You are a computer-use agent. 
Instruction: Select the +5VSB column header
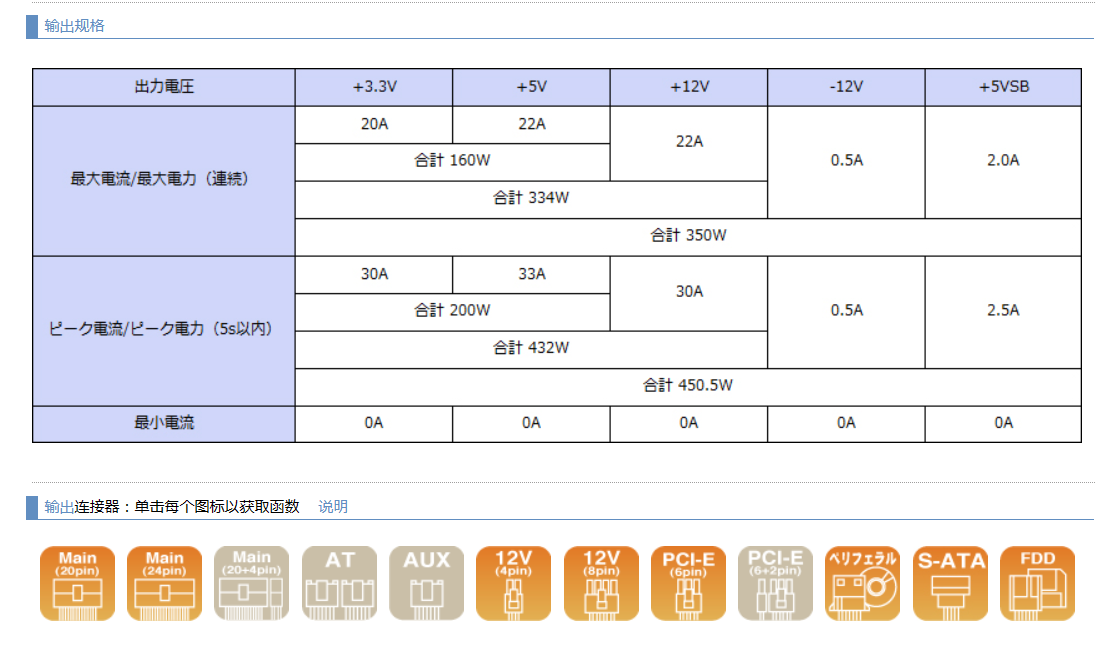1004,87
